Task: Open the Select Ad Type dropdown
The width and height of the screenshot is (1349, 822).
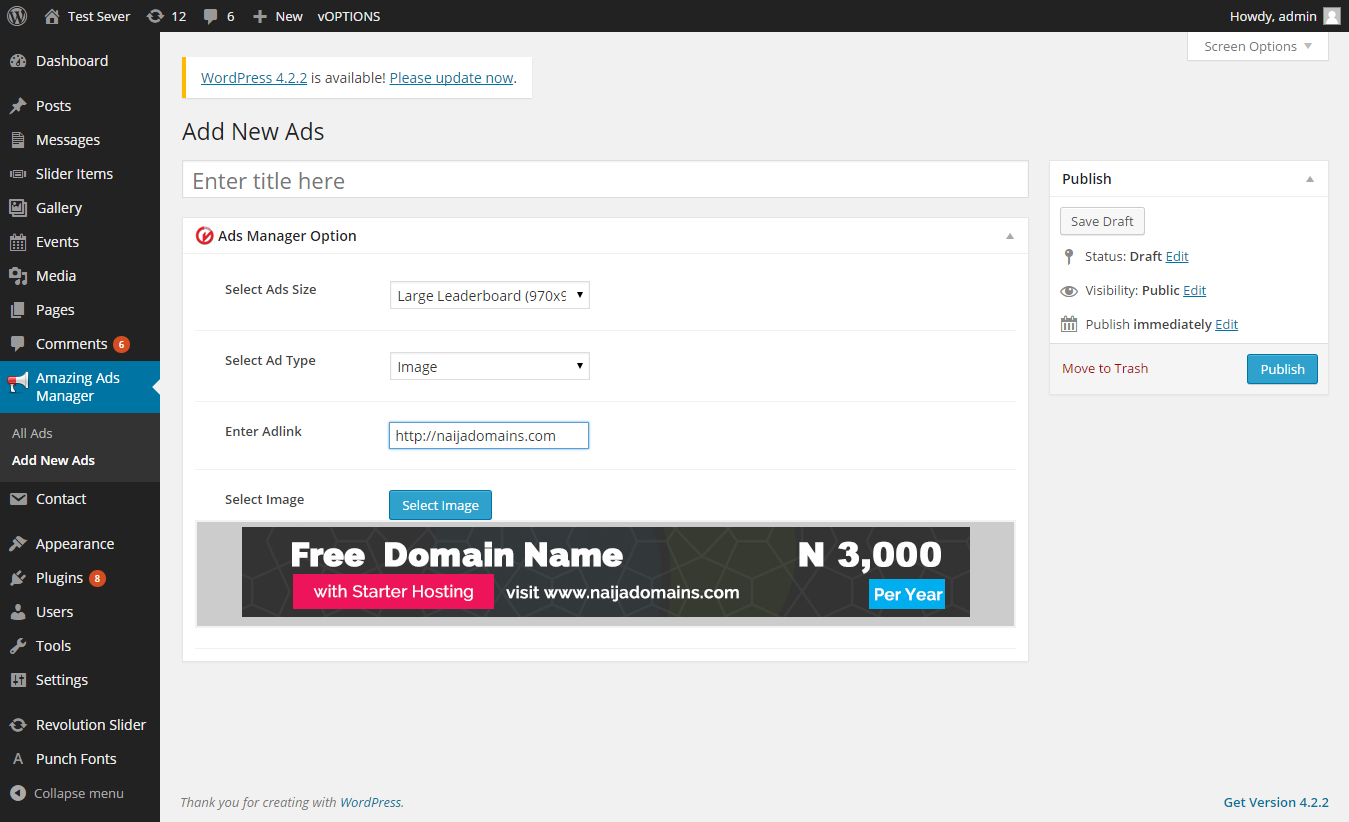Action: 489,367
